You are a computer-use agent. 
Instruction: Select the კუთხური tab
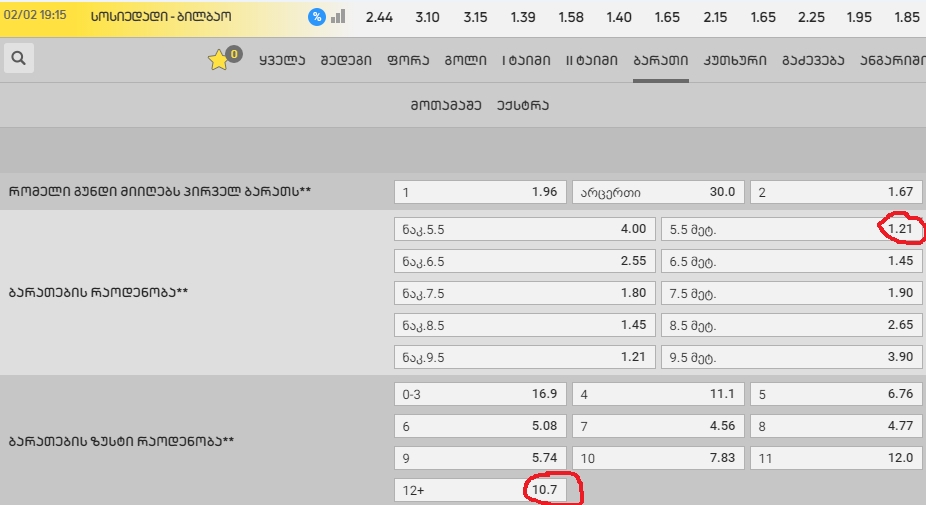[x=735, y=60]
